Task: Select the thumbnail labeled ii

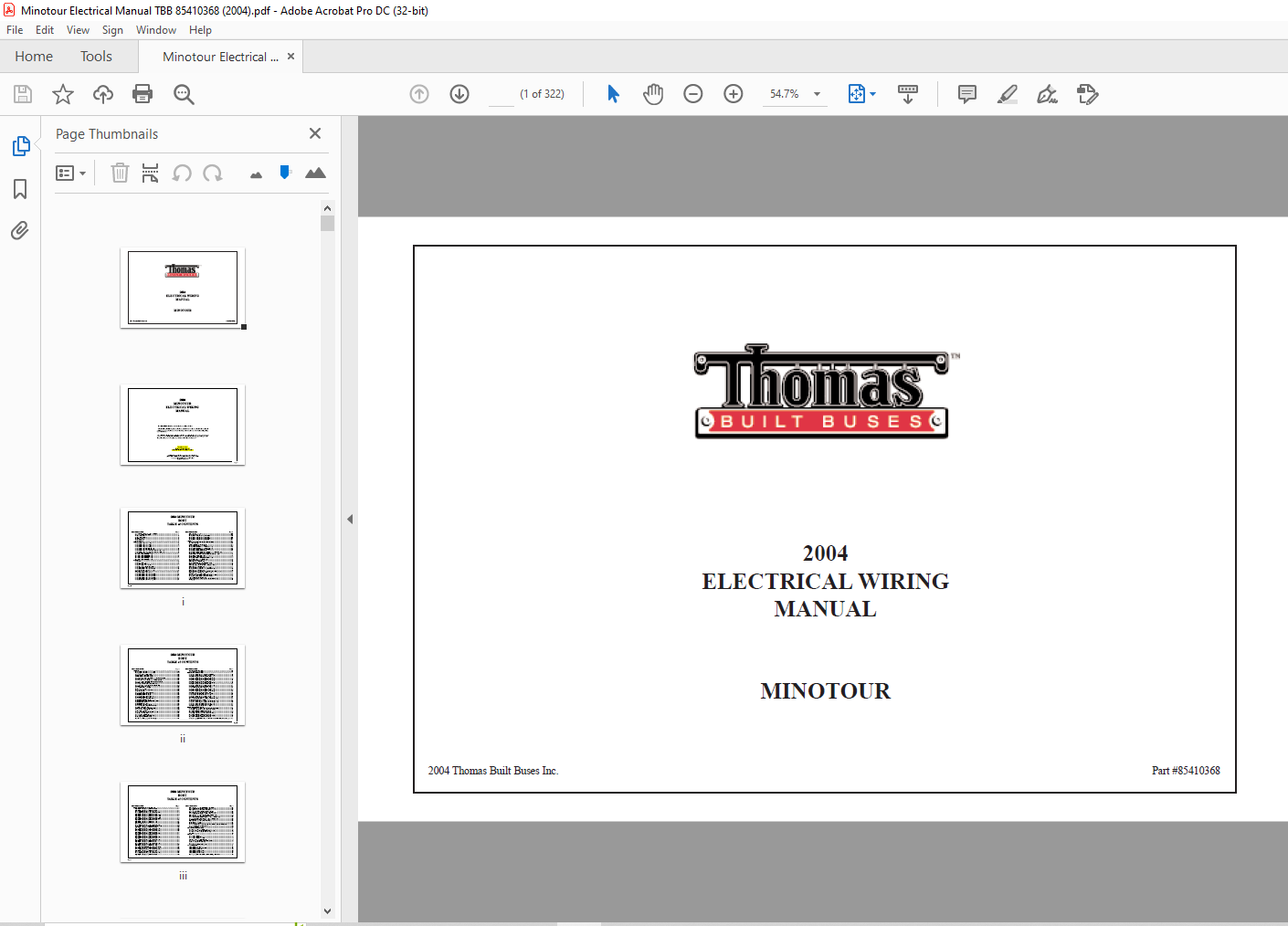Action: click(x=183, y=685)
